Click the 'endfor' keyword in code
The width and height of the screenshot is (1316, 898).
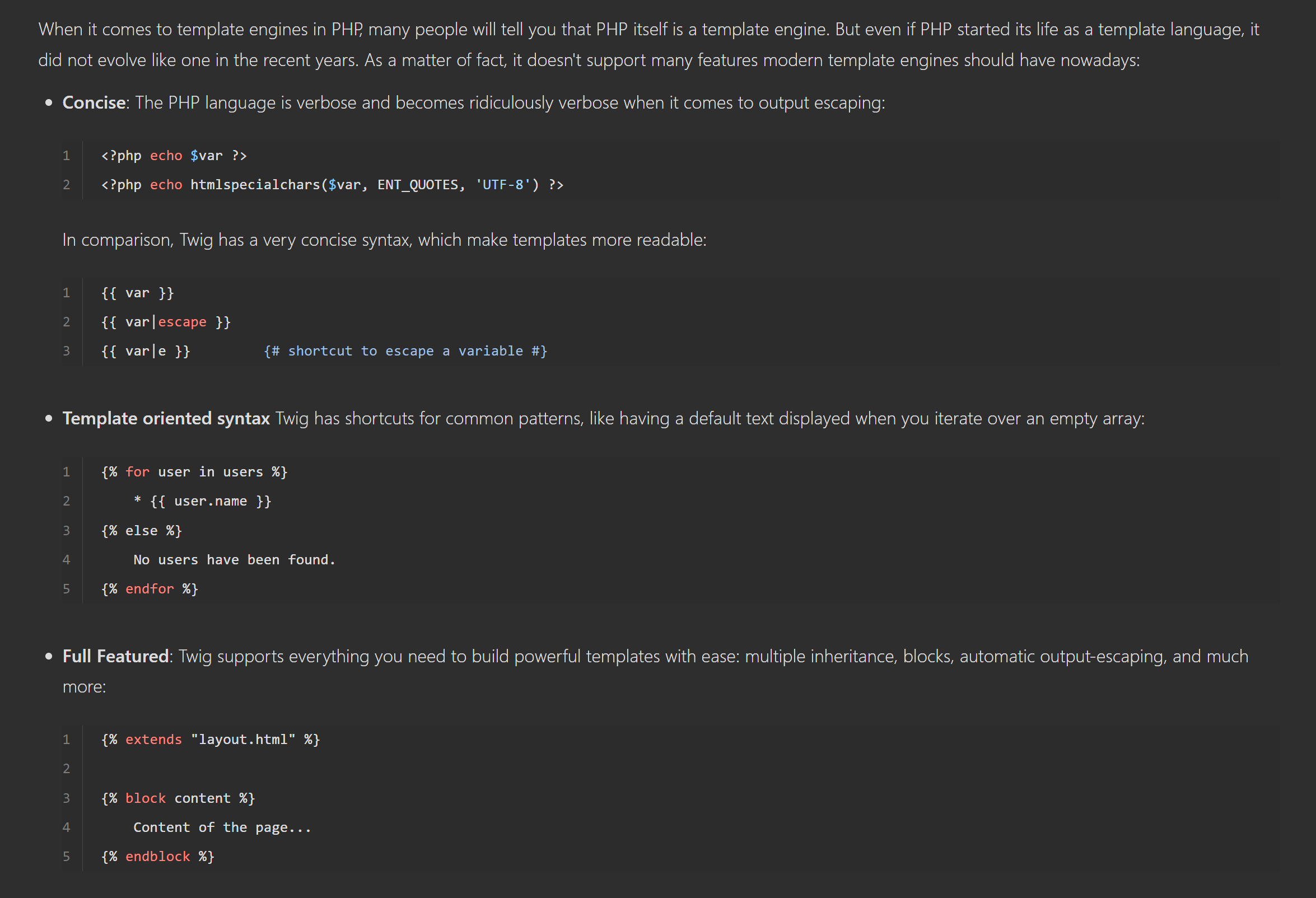click(150, 589)
